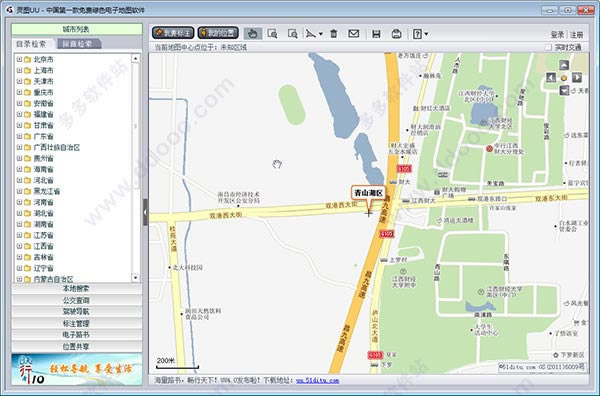
Task: Expand the 江西省 folder node
Action: [19, 246]
